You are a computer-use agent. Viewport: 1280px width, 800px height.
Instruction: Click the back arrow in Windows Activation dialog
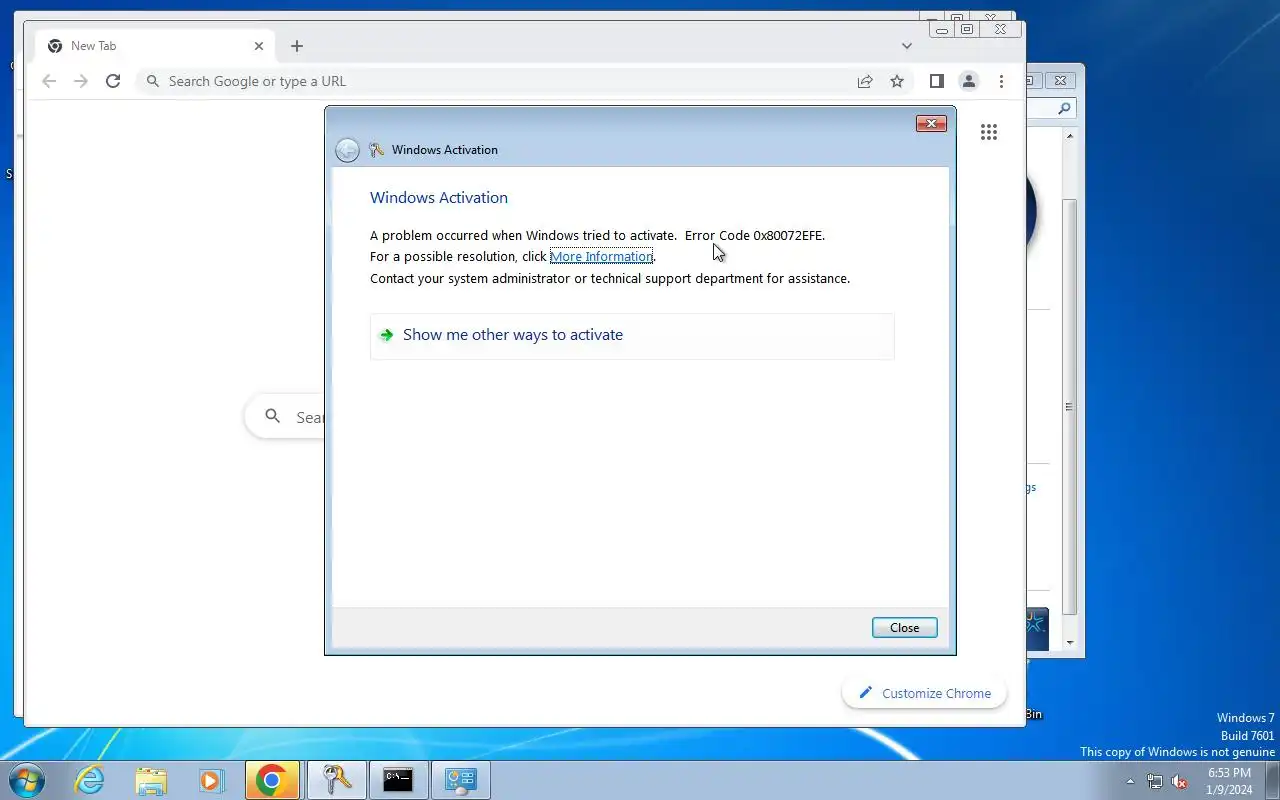click(347, 150)
